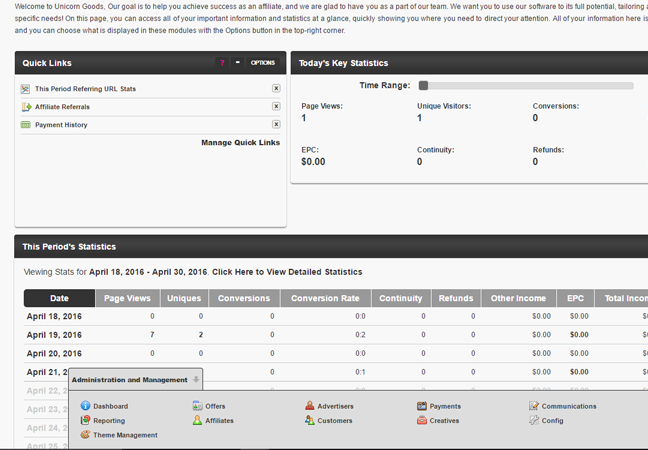
Task: Open the Dashboard icon in admin menu
Action: (86, 406)
